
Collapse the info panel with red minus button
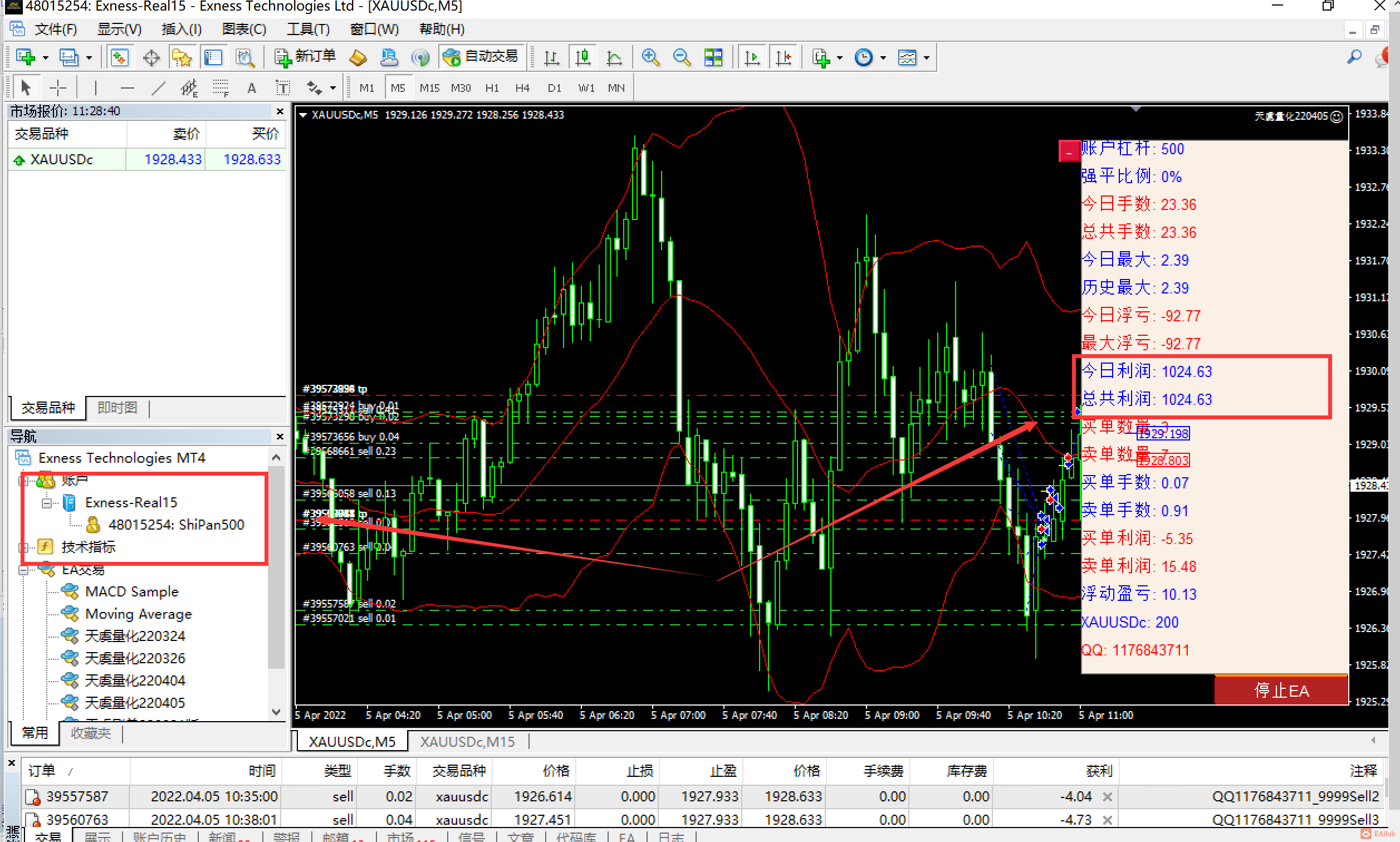1069,151
